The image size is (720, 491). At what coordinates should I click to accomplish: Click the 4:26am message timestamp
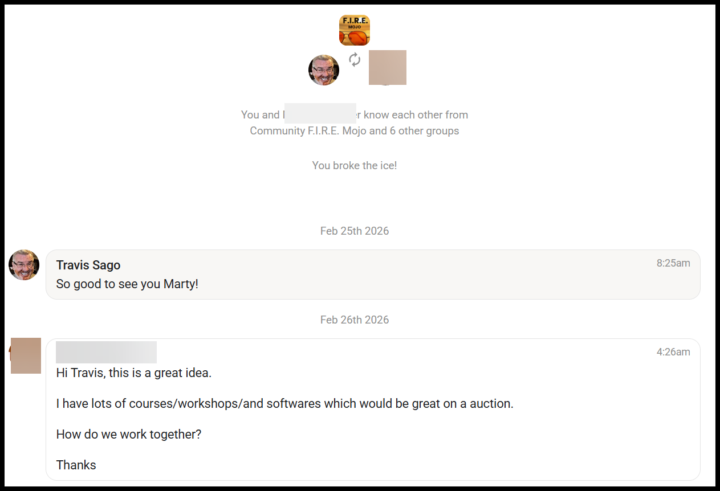(x=673, y=352)
